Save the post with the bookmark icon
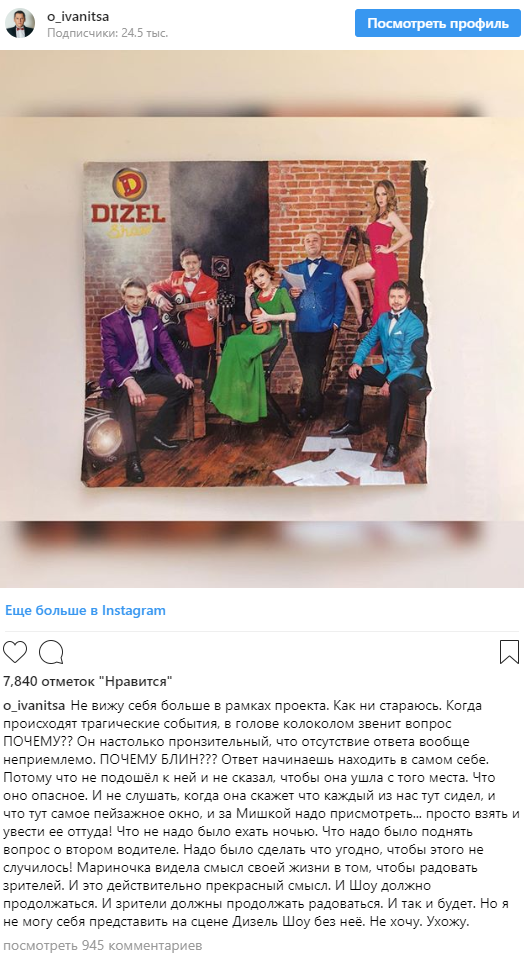524x955 pixels. coord(509,652)
